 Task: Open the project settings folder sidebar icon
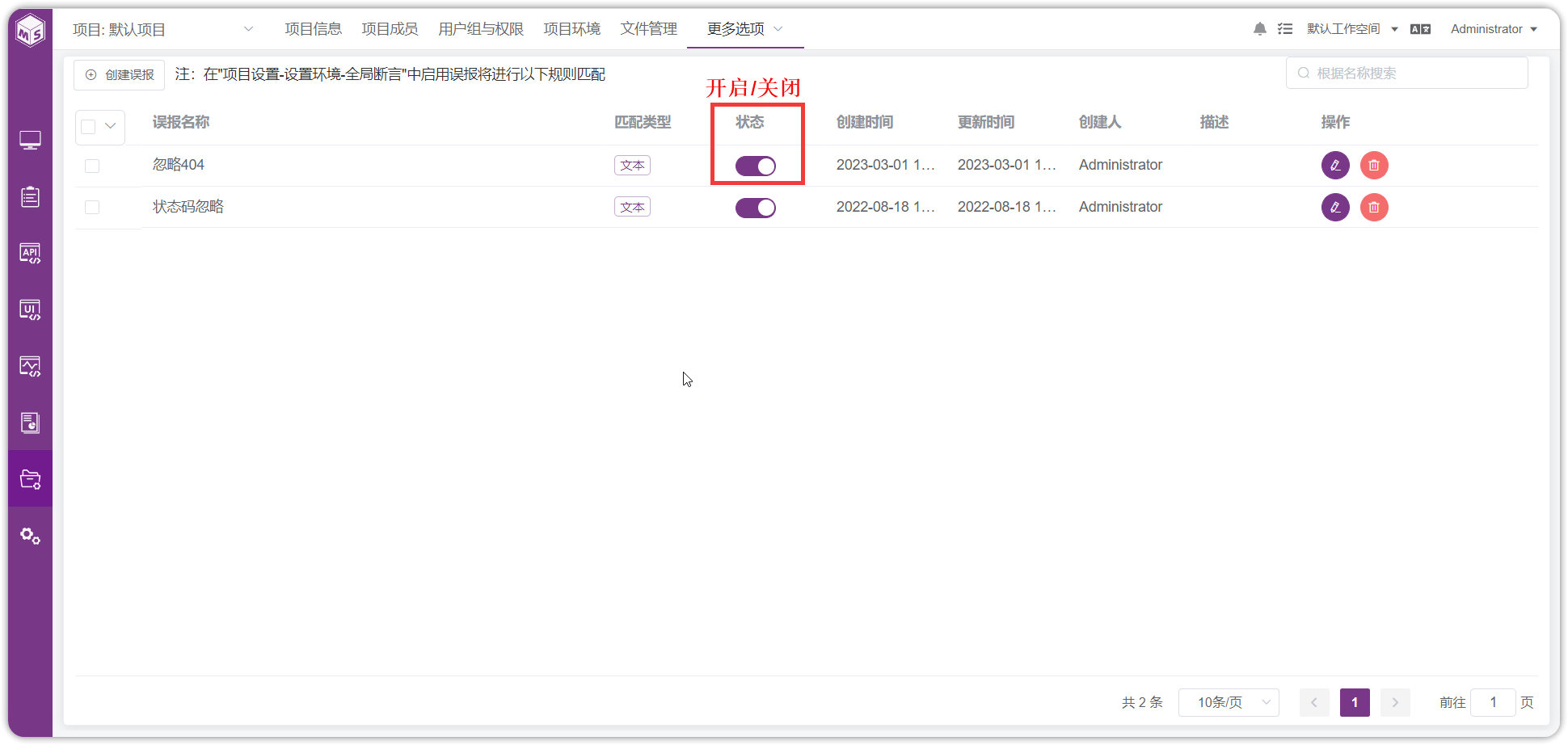coord(30,479)
